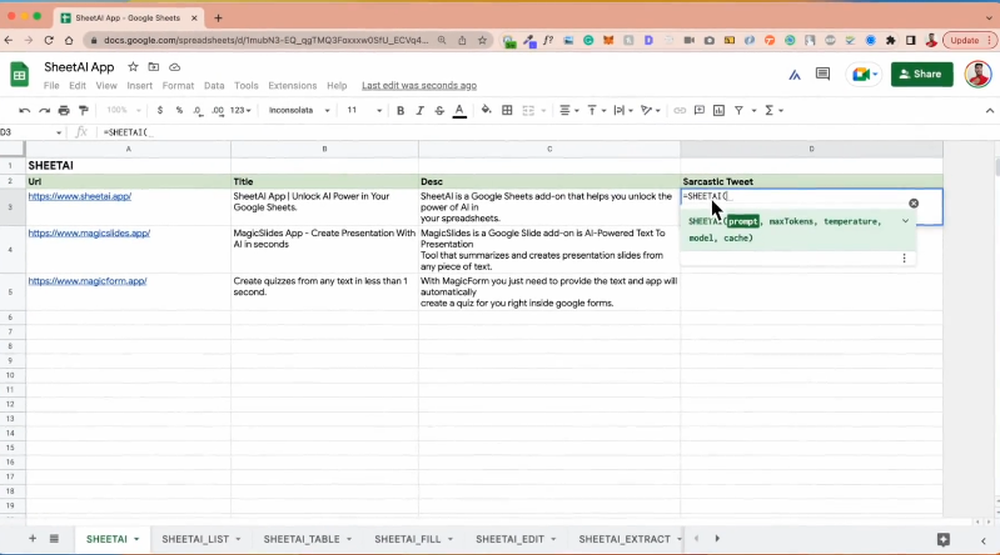1000x555 pixels.
Task: Open the Insert menu
Action: pos(139,85)
